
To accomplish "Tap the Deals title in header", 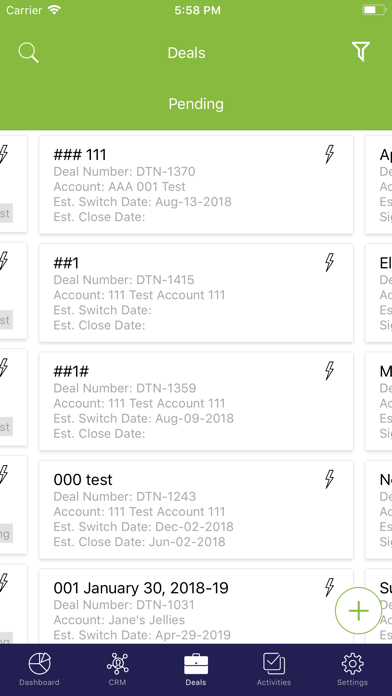I will click(186, 53).
